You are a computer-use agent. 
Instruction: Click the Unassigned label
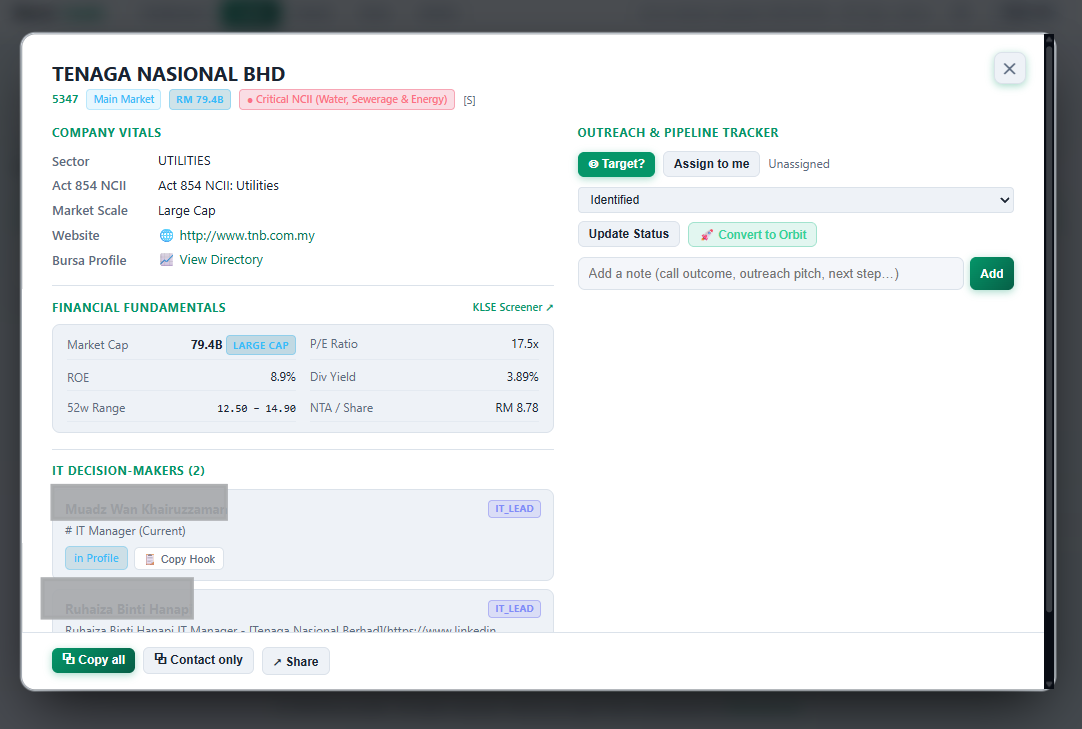tap(798, 164)
